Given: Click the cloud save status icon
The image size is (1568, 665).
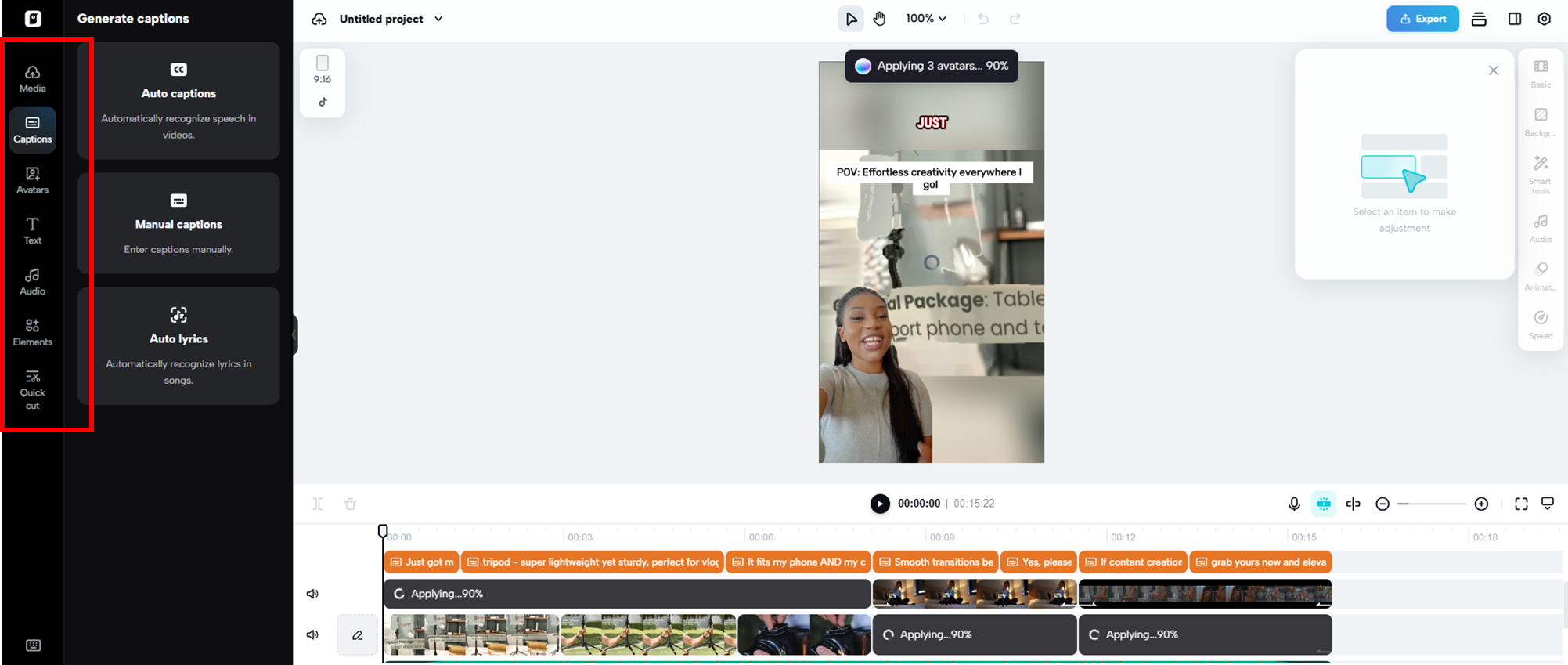Looking at the screenshot, I should [x=319, y=19].
